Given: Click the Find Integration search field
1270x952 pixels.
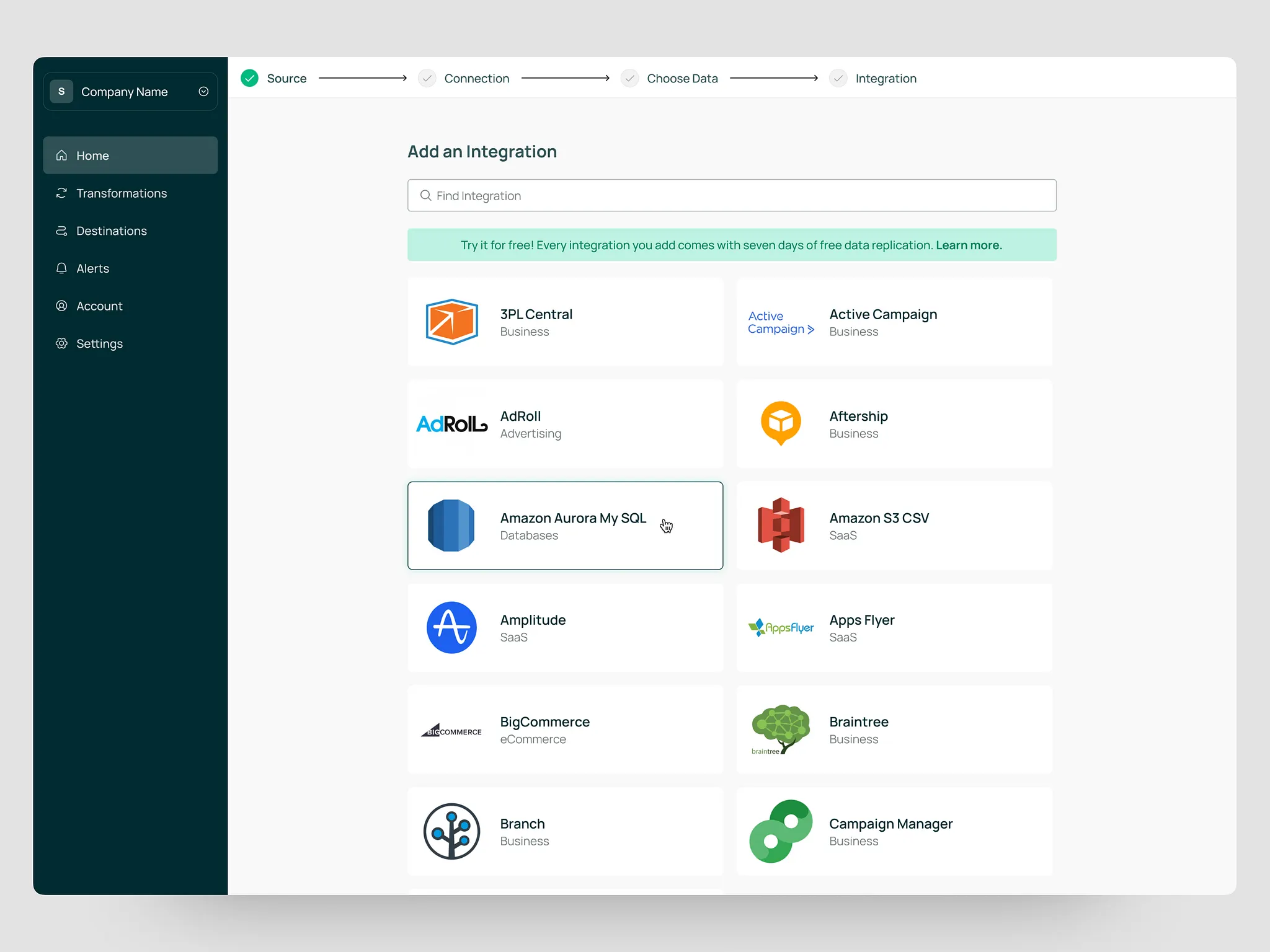Looking at the screenshot, I should pos(732,196).
